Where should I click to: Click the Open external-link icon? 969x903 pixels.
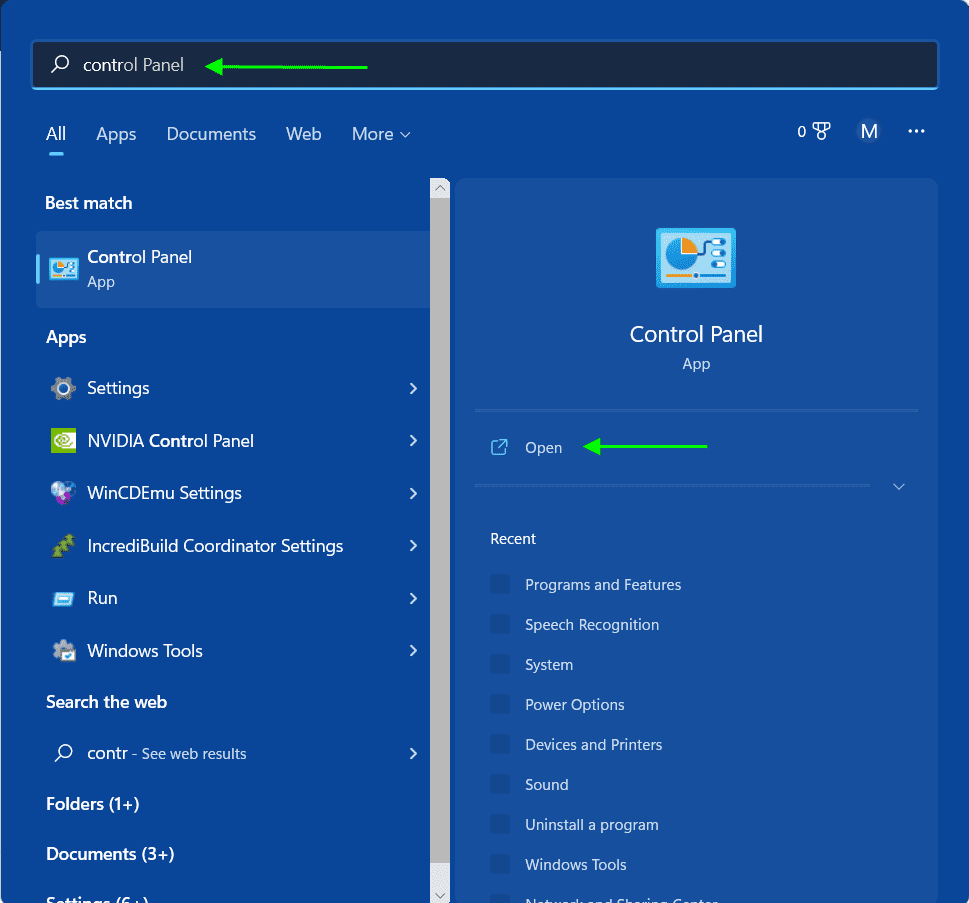[x=499, y=447]
